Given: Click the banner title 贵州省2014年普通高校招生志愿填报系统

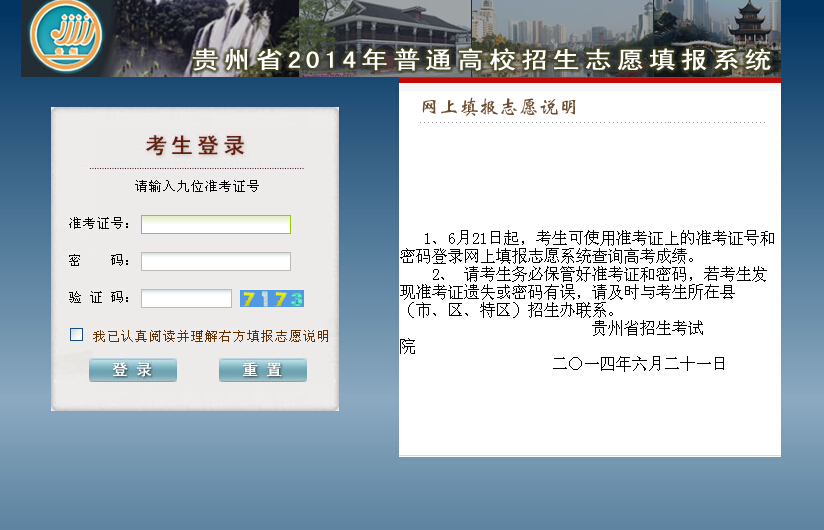Looking at the screenshot, I should coord(482,60).
